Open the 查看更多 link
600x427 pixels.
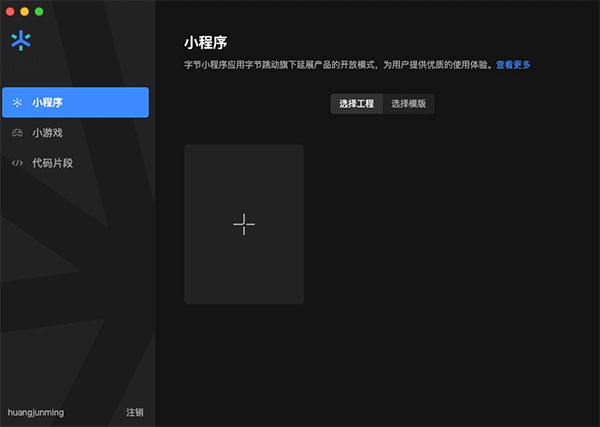pos(513,64)
